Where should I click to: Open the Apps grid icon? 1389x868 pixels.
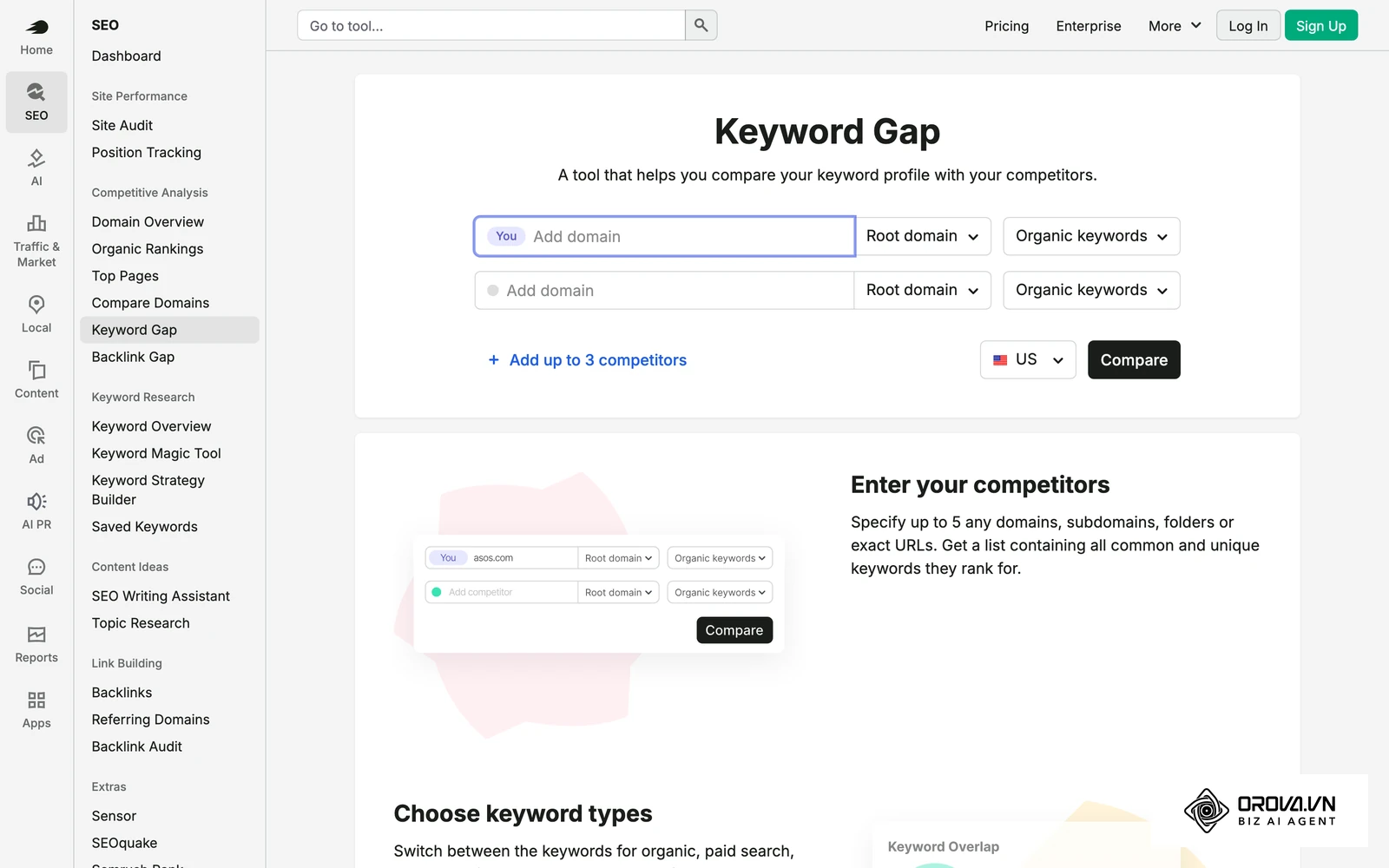tap(36, 700)
